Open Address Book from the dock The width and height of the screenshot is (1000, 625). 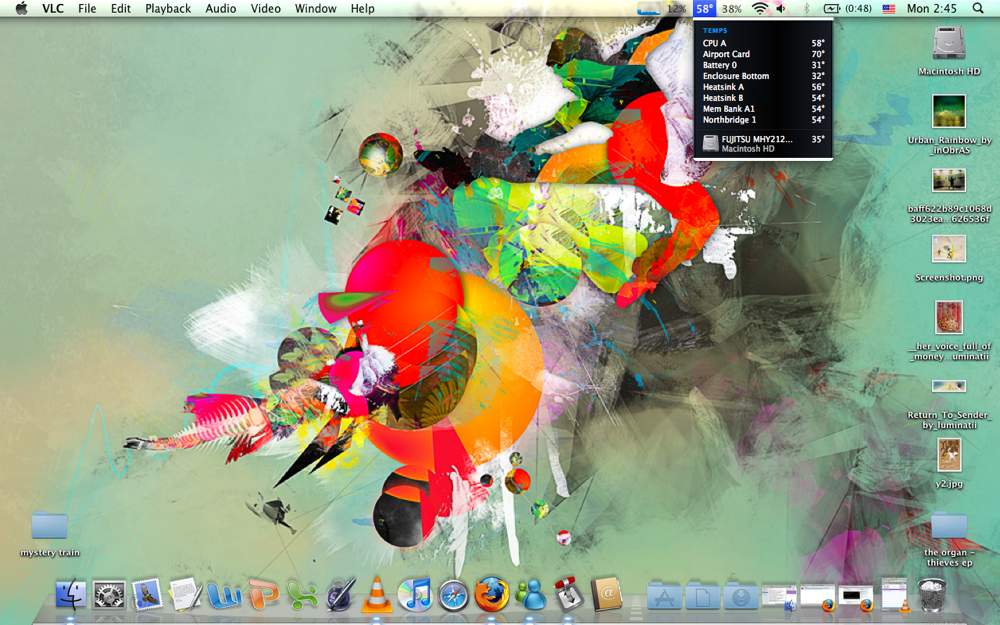pos(607,594)
